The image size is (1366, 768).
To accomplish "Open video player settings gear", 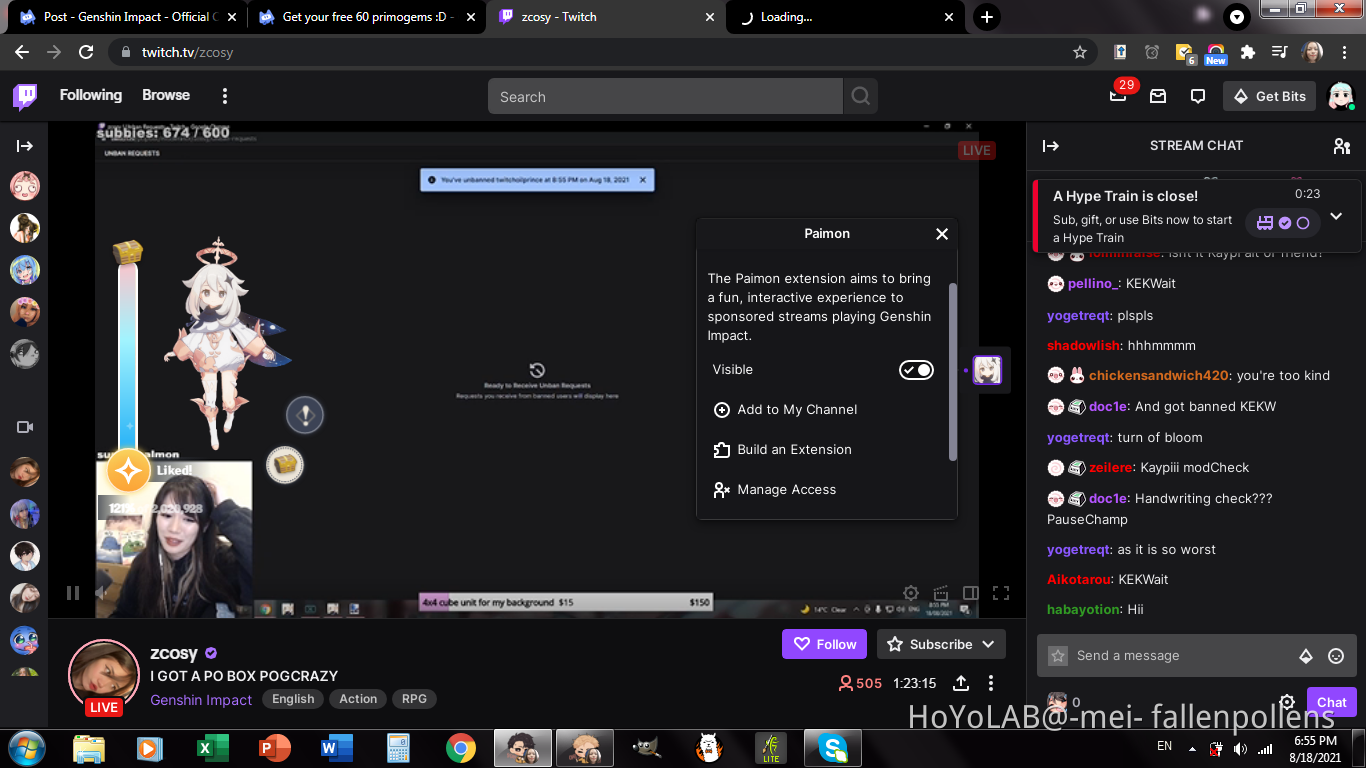I will (x=911, y=593).
